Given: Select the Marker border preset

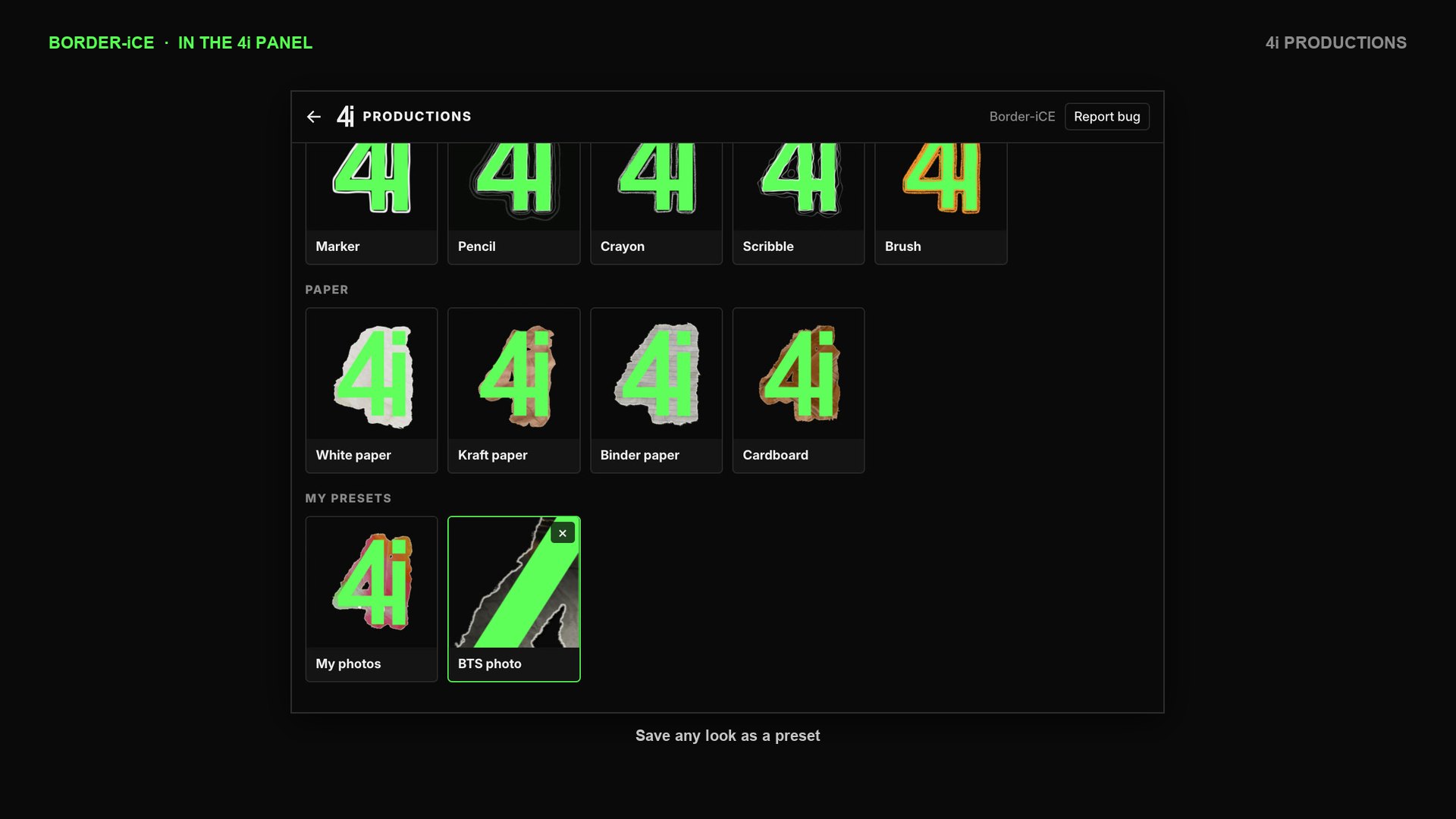Looking at the screenshot, I should (x=372, y=203).
